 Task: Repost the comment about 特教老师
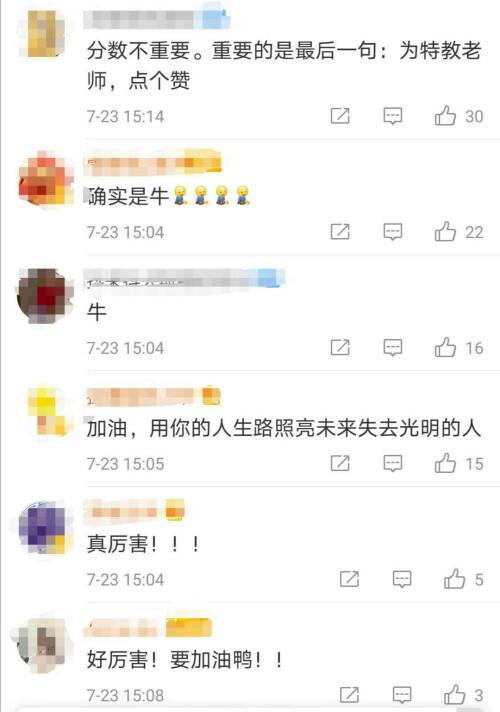(x=340, y=116)
